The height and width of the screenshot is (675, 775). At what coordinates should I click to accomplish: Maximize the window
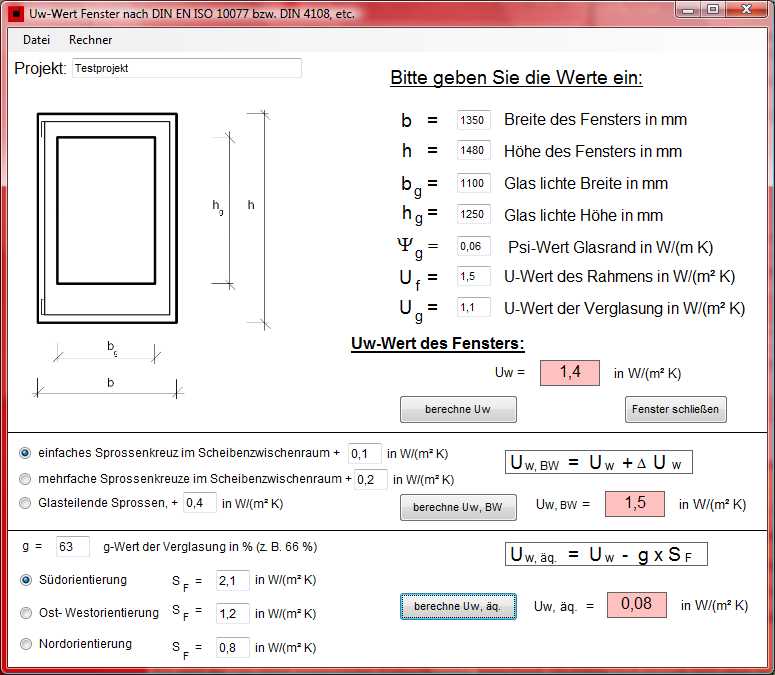(713, 9)
